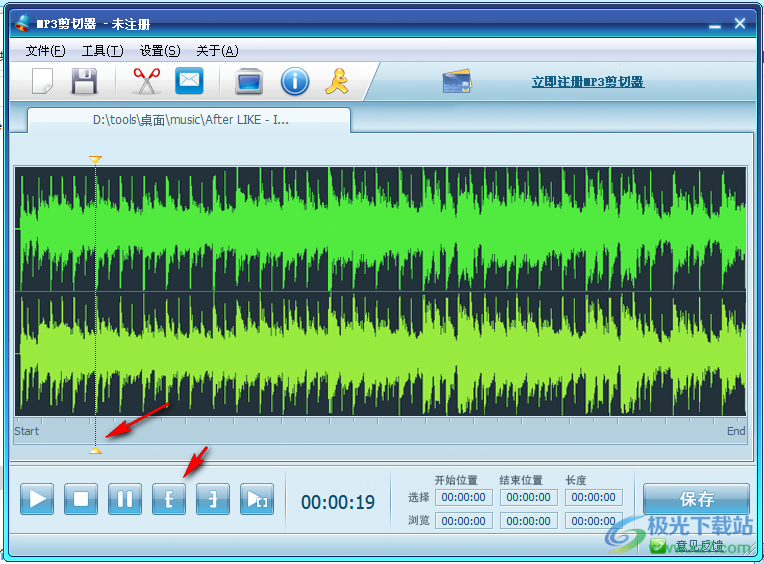The image size is (764, 564).
Task: Close the MP3剪切器 window
Action: point(740,23)
